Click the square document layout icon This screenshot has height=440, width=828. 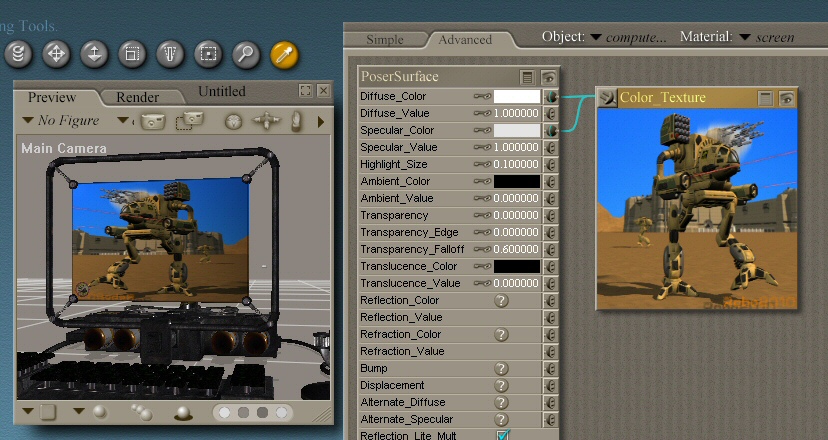[x=48, y=412]
